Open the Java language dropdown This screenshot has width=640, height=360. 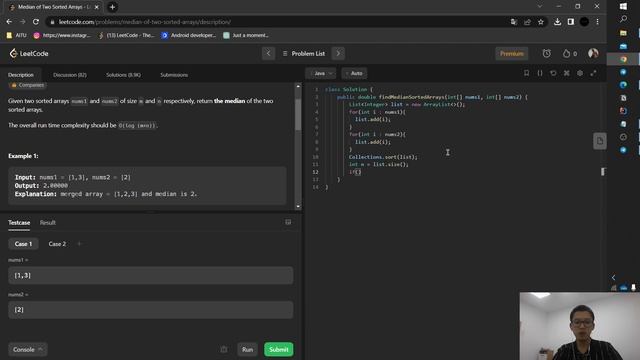[x=321, y=73]
